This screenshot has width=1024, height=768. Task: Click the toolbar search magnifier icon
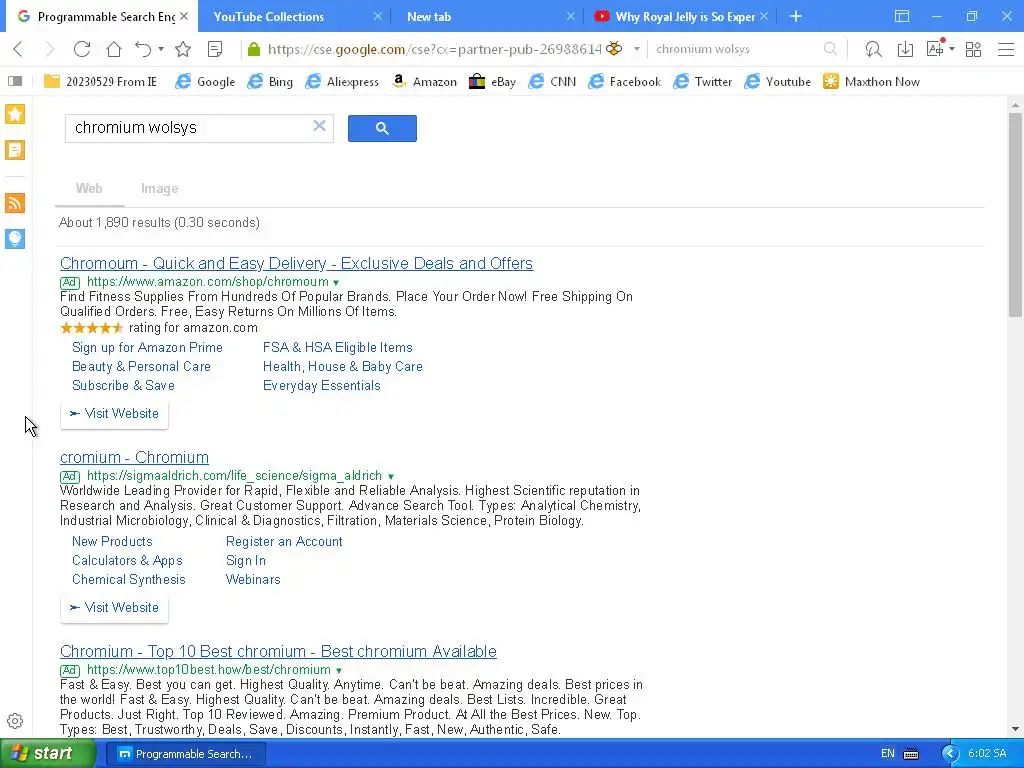[x=830, y=49]
